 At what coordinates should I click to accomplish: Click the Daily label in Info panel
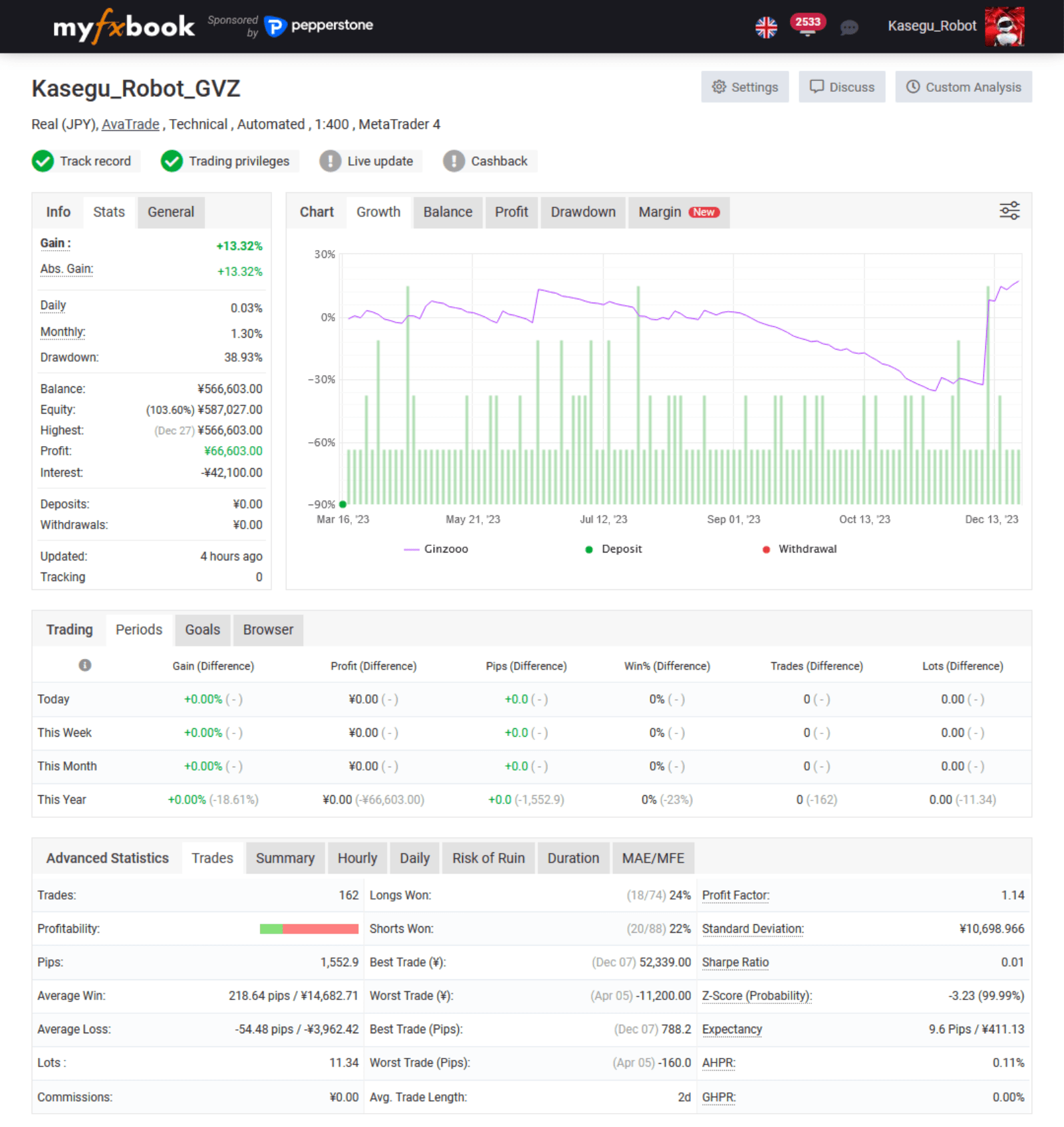coord(53,306)
